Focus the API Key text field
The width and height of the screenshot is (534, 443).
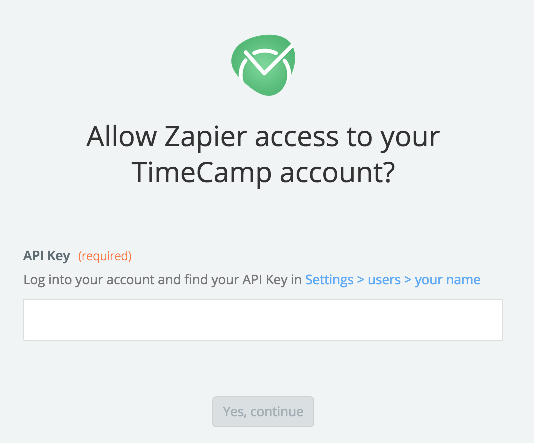[x=263, y=320]
